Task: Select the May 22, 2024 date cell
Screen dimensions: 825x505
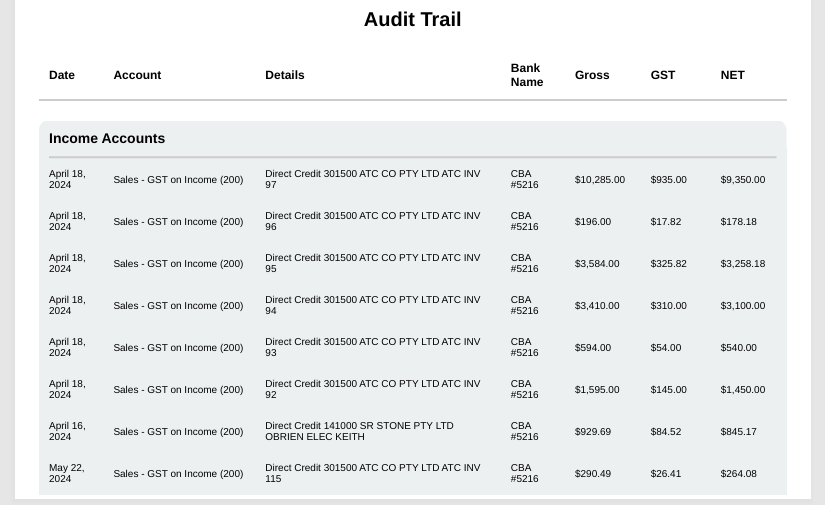Action: coord(67,473)
